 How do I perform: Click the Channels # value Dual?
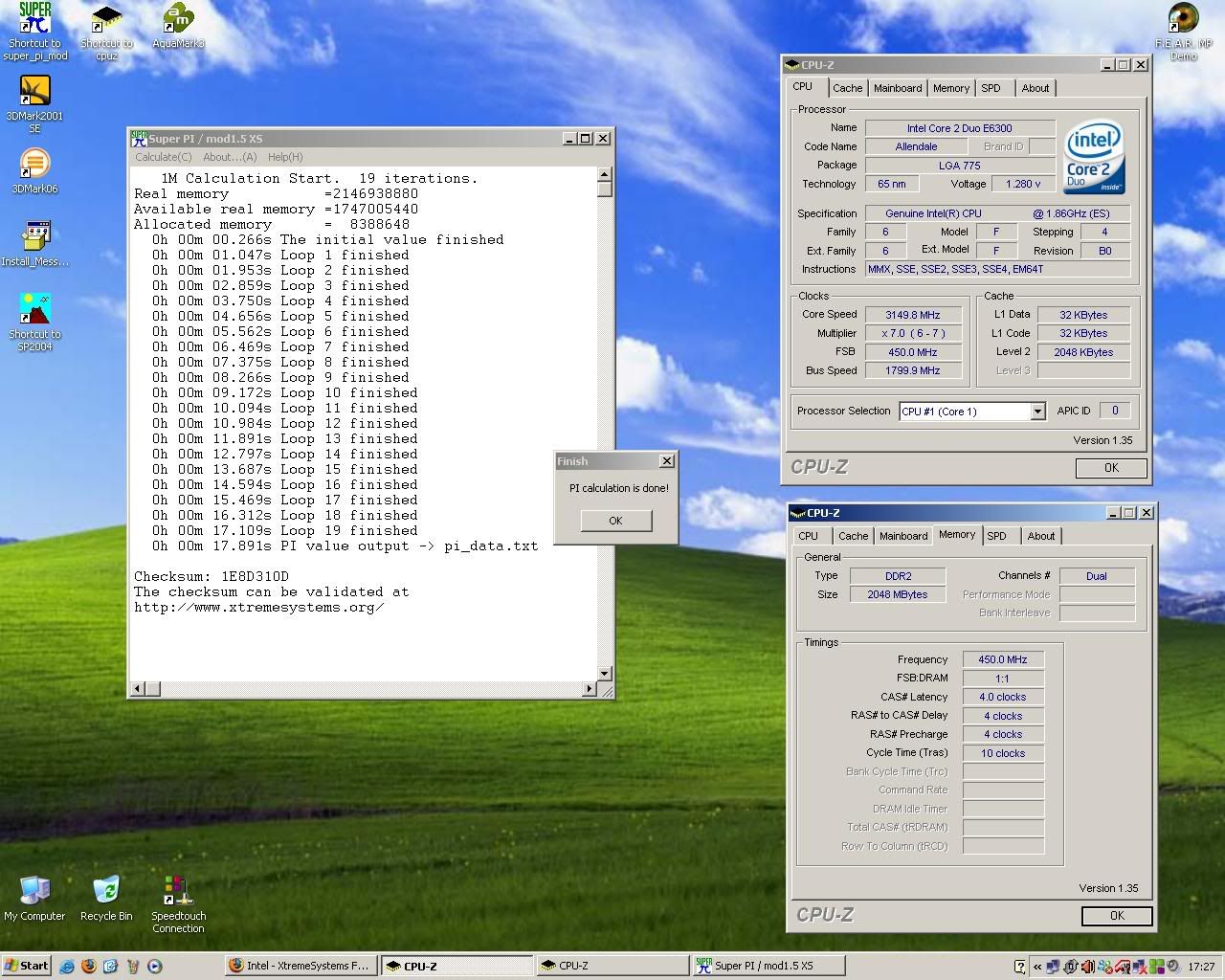pyautogui.click(x=1097, y=576)
